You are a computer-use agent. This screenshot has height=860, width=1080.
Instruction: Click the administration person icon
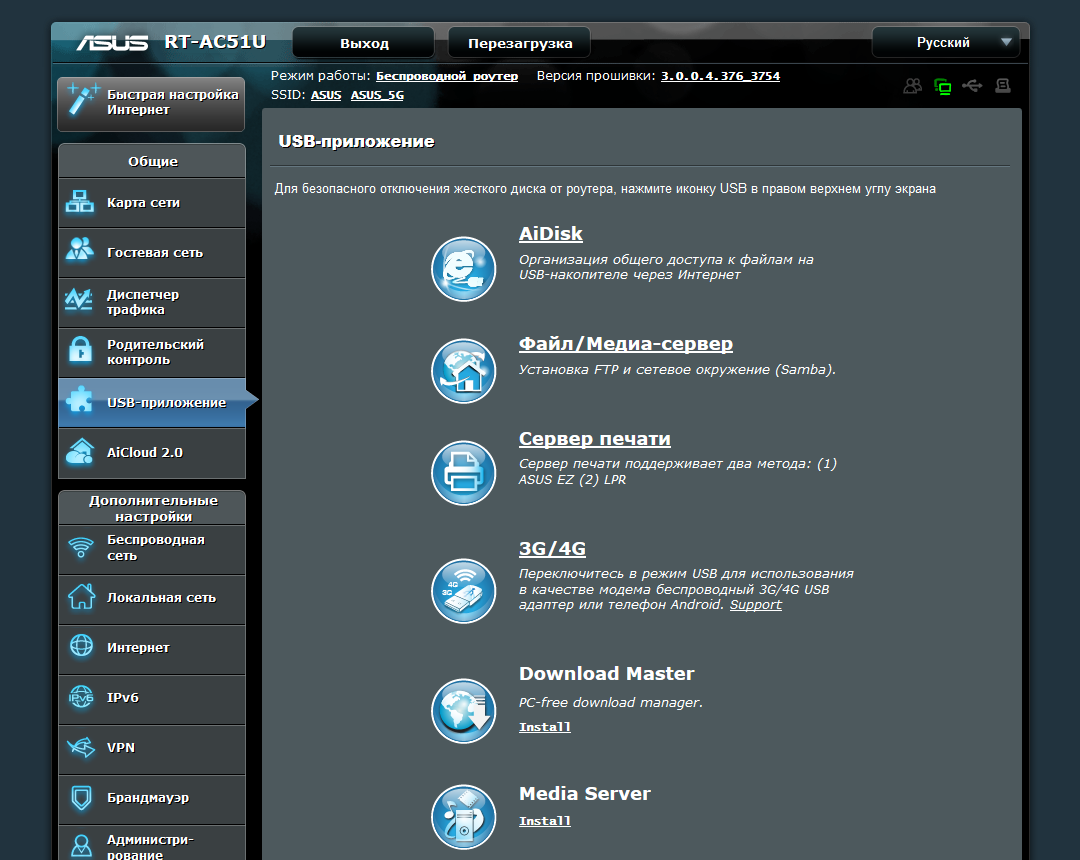coord(81,845)
